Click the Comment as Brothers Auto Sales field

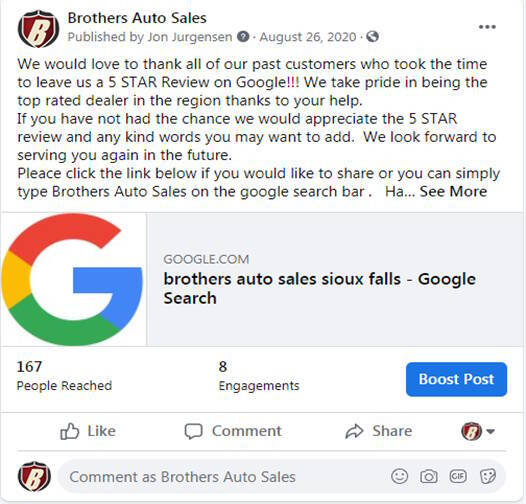pos(281,476)
